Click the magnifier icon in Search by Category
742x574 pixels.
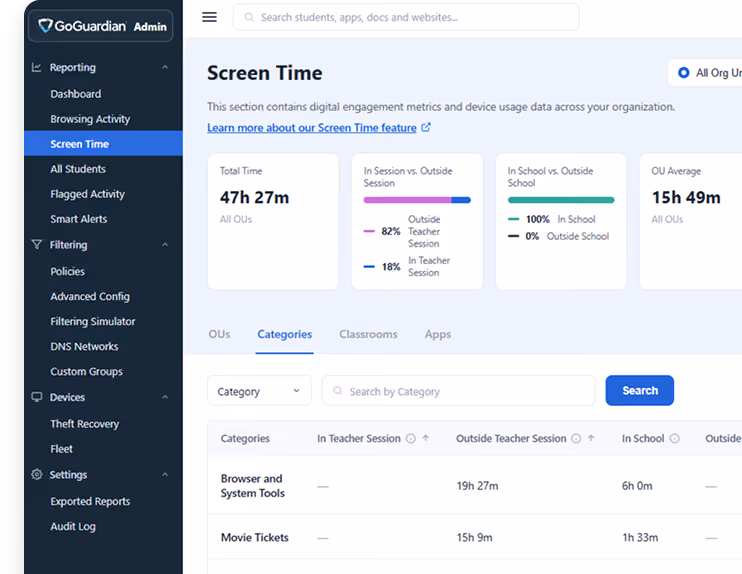click(337, 391)
